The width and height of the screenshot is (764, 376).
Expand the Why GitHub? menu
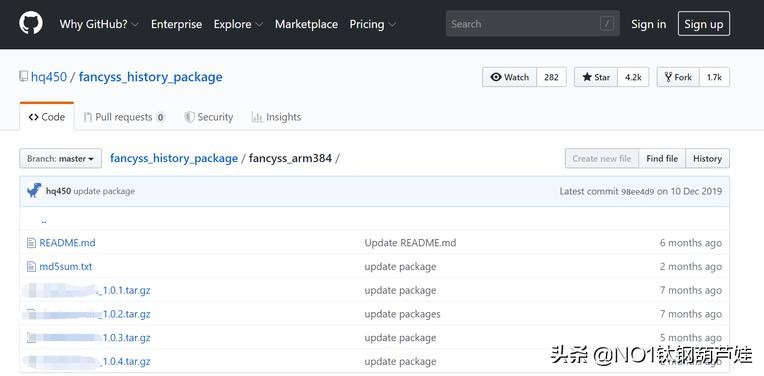[99, 24]
